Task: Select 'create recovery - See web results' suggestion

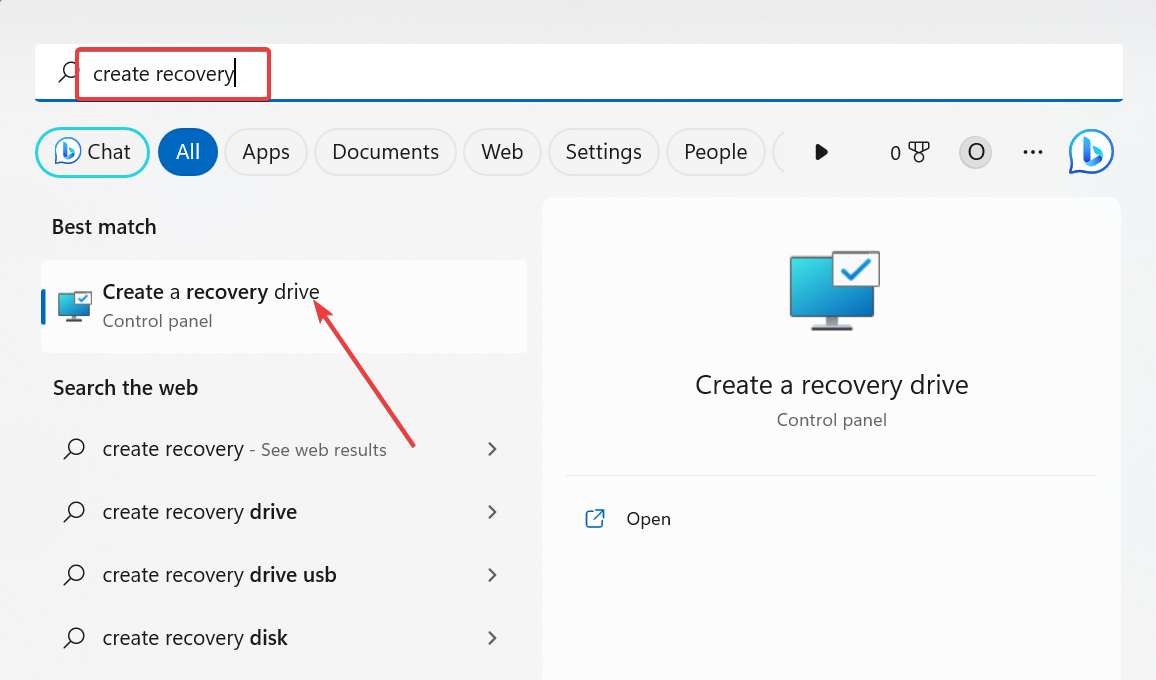Action: [x=284, y=449]
